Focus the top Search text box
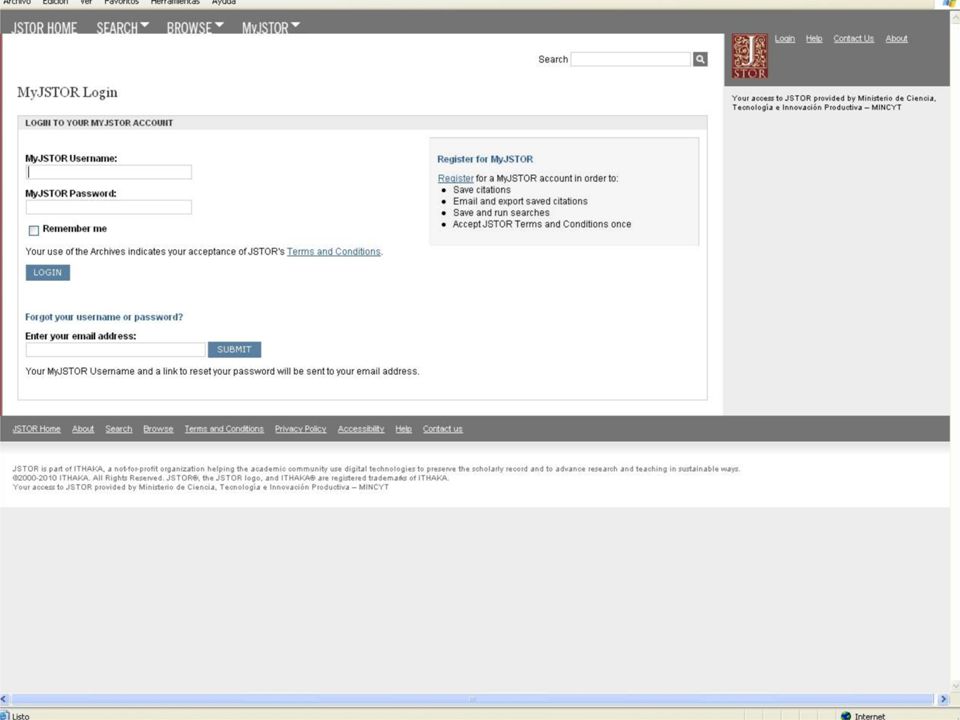Viewport: 960px width, 720px height. click(x=631, y=59)
